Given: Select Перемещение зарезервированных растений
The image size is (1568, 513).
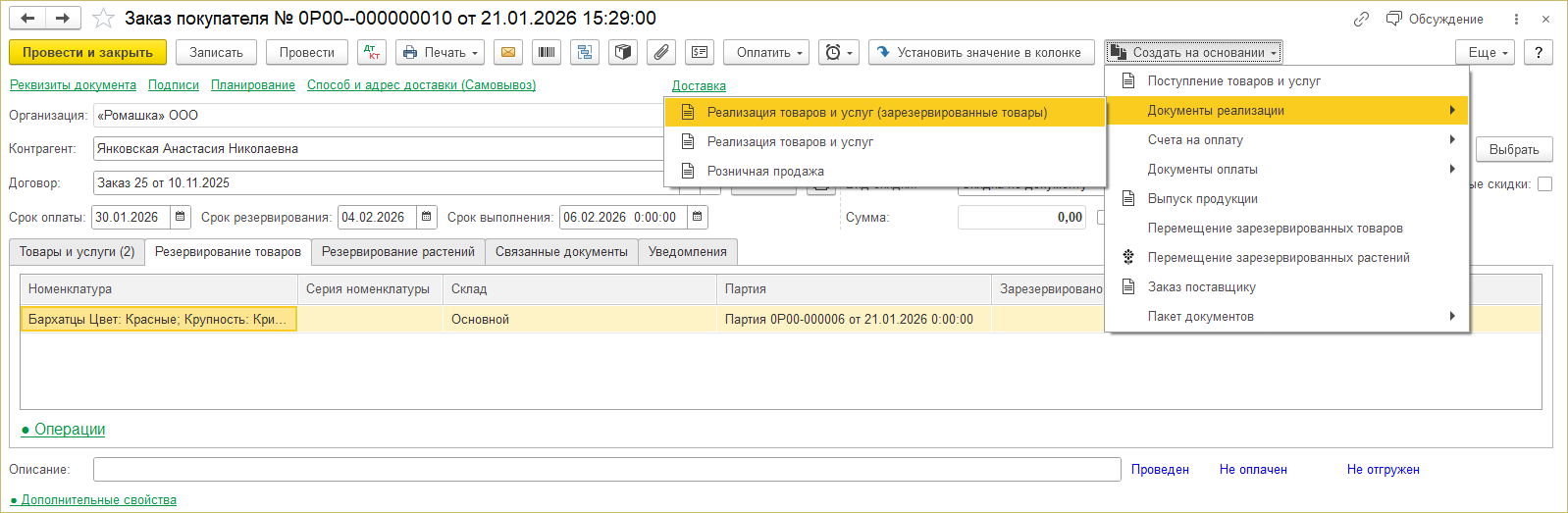Looking at the screenshot, I should coord(1286,257).
